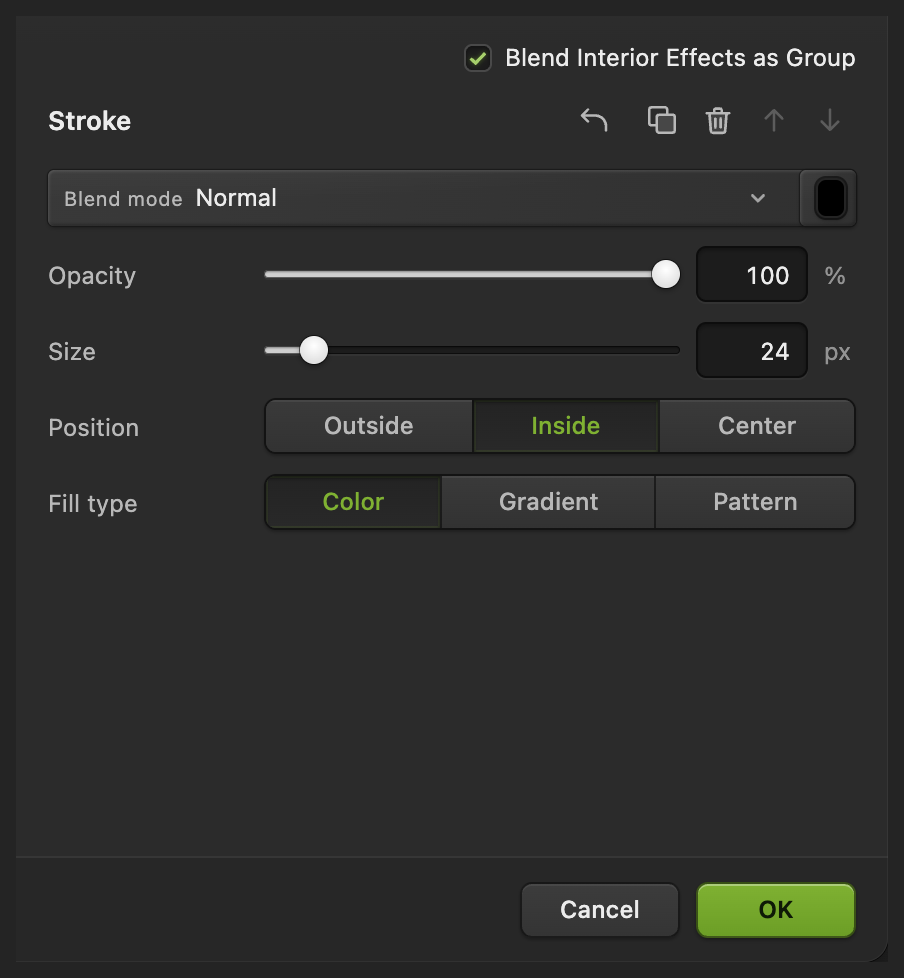Delete the Stroke effect with the trash icon
The image size is (904, 978).
click(717, 120)
